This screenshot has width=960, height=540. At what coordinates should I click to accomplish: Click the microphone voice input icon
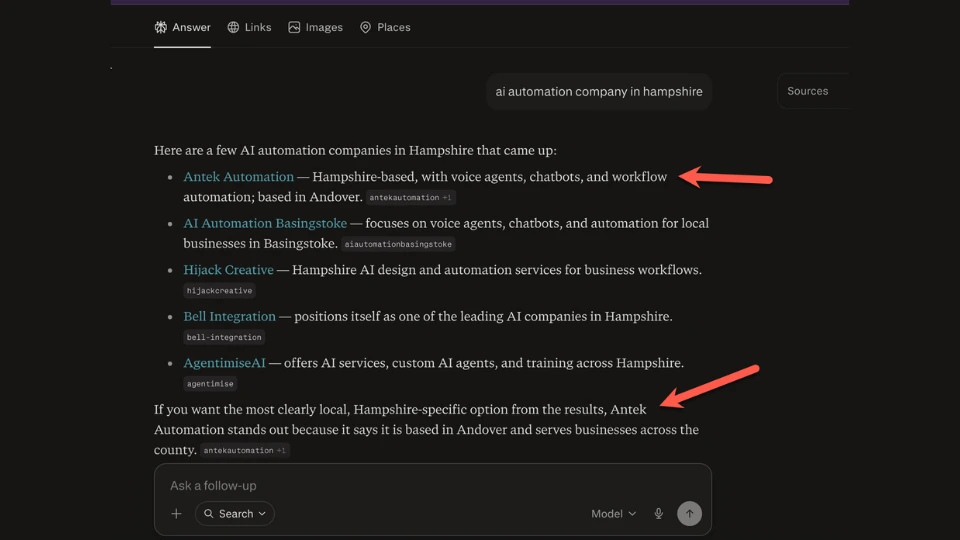pyautogui.click(x=658, y=514)
